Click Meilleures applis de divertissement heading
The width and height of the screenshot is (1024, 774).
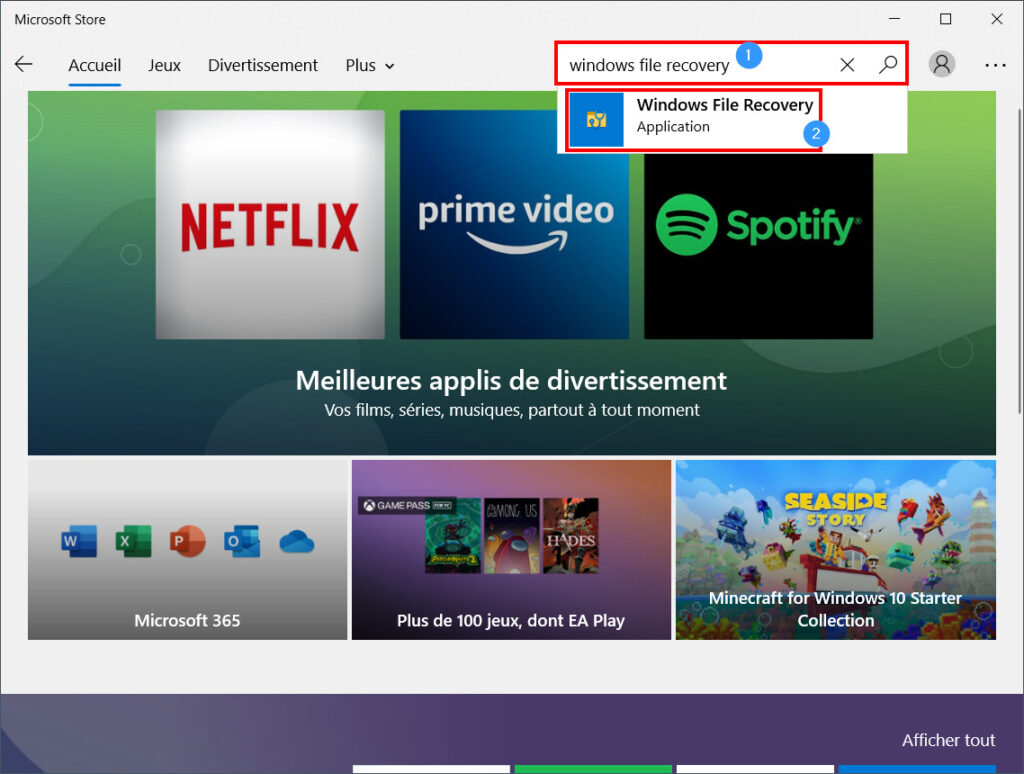[x=511, y=380]
